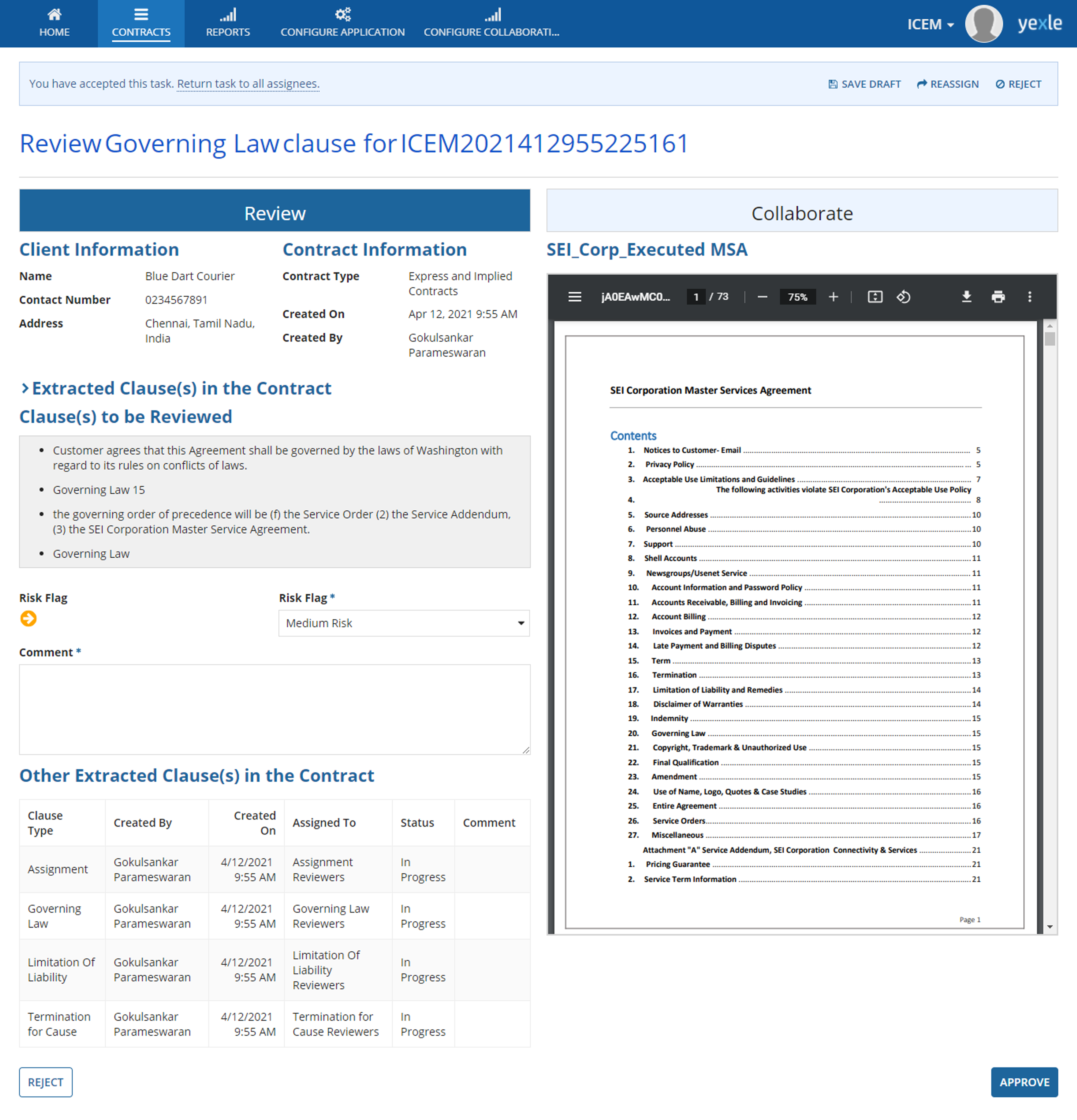Viewport: 1077px width, 1120px height.
Task: Click 'Apr 12, 2021 9:55 AM' created date
Action: click(x=463, y=314)
